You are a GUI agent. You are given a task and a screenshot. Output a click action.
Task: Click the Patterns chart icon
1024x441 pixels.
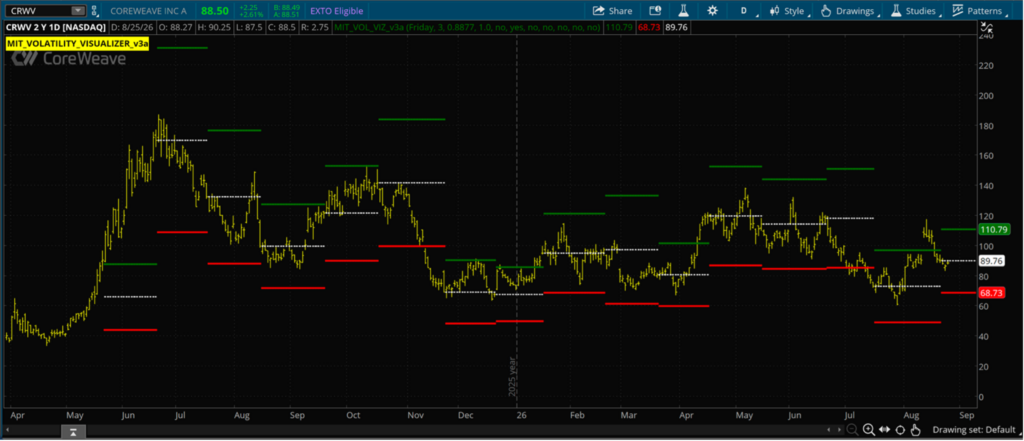pyautogui.click(x=958, y=10)
